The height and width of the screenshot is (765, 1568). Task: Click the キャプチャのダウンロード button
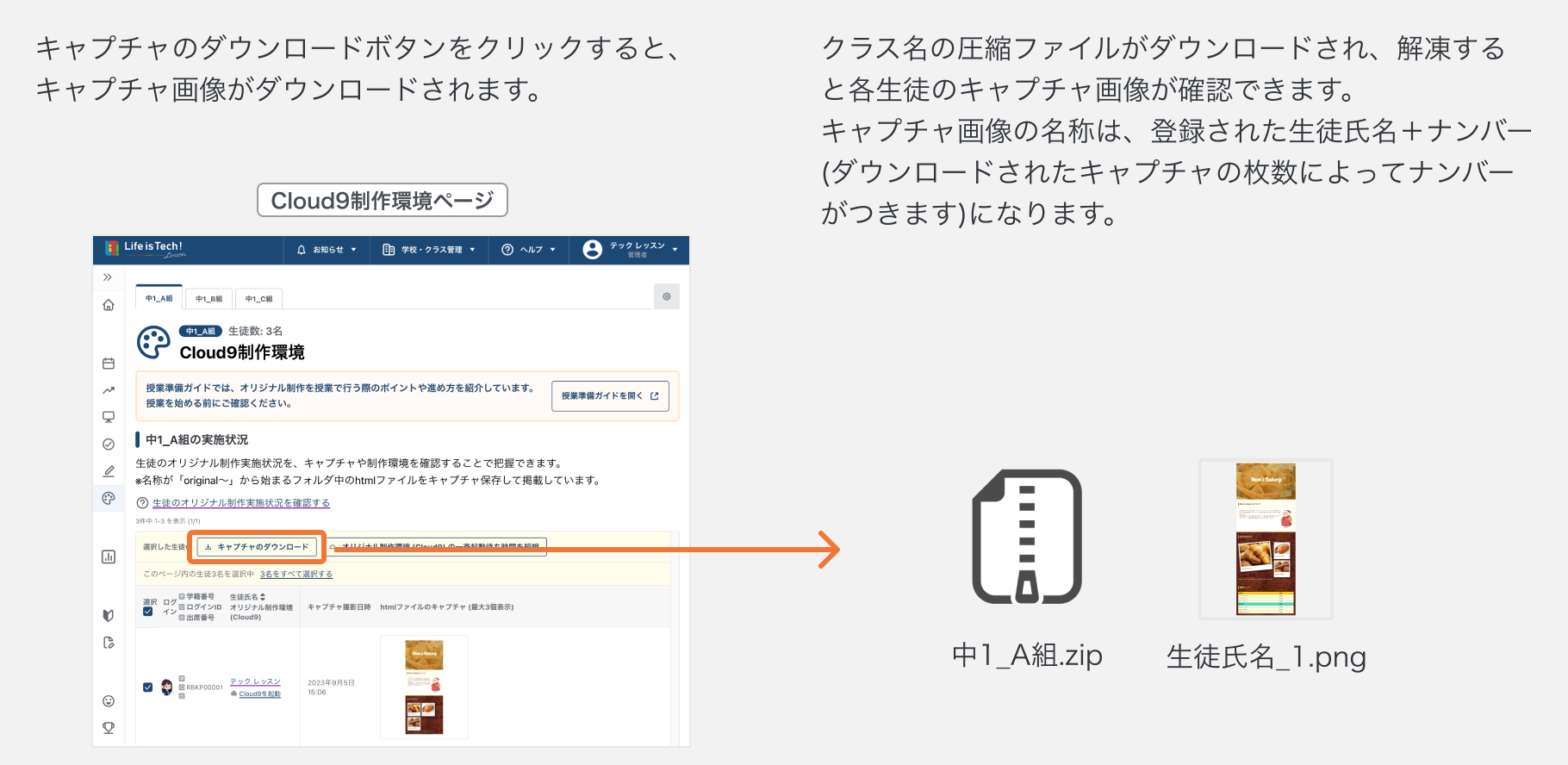point(257,547)
